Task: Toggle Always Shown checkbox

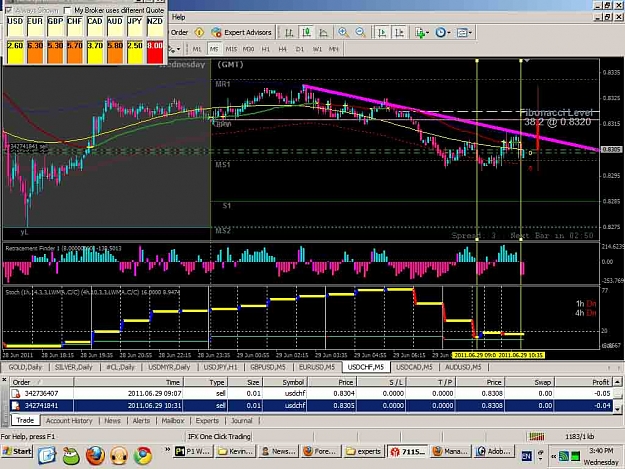Action: 9,10
